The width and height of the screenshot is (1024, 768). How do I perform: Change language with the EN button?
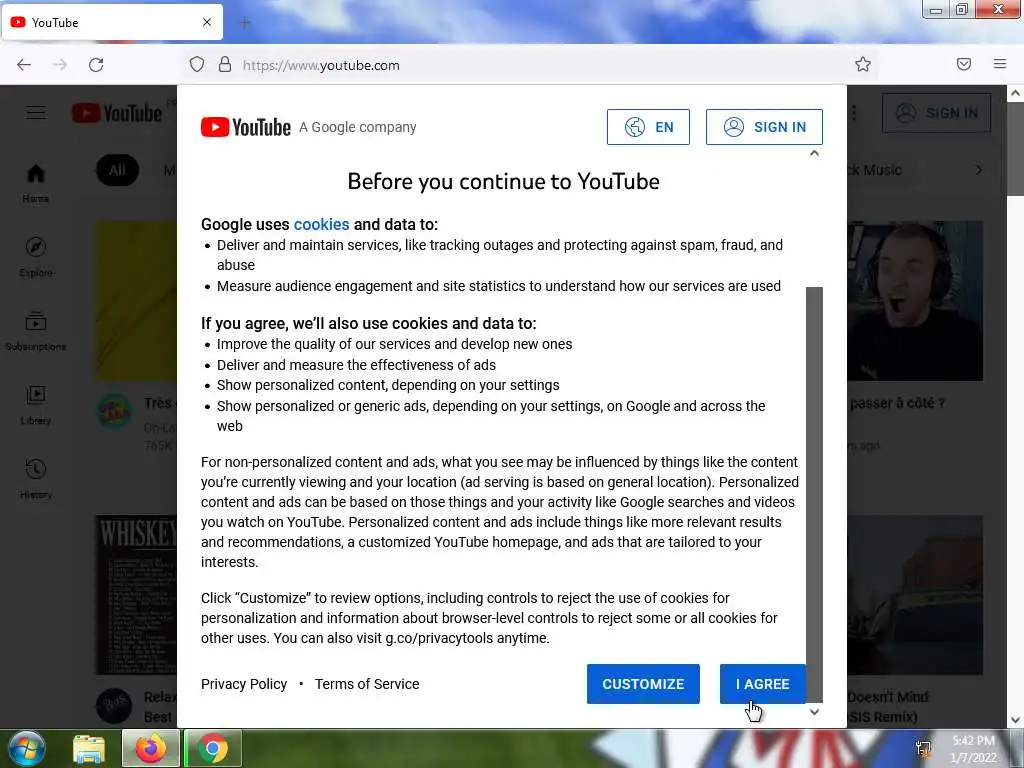tap(648, 127)
